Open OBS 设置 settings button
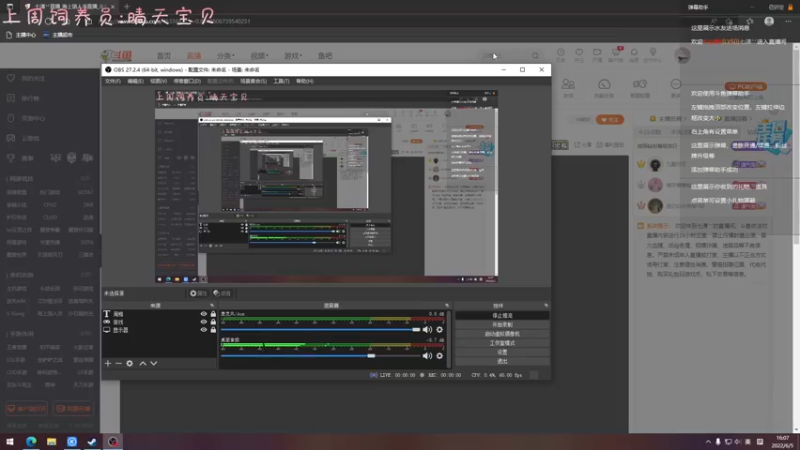The height and width of the screenshot is (450, 800). pos(502,353)
